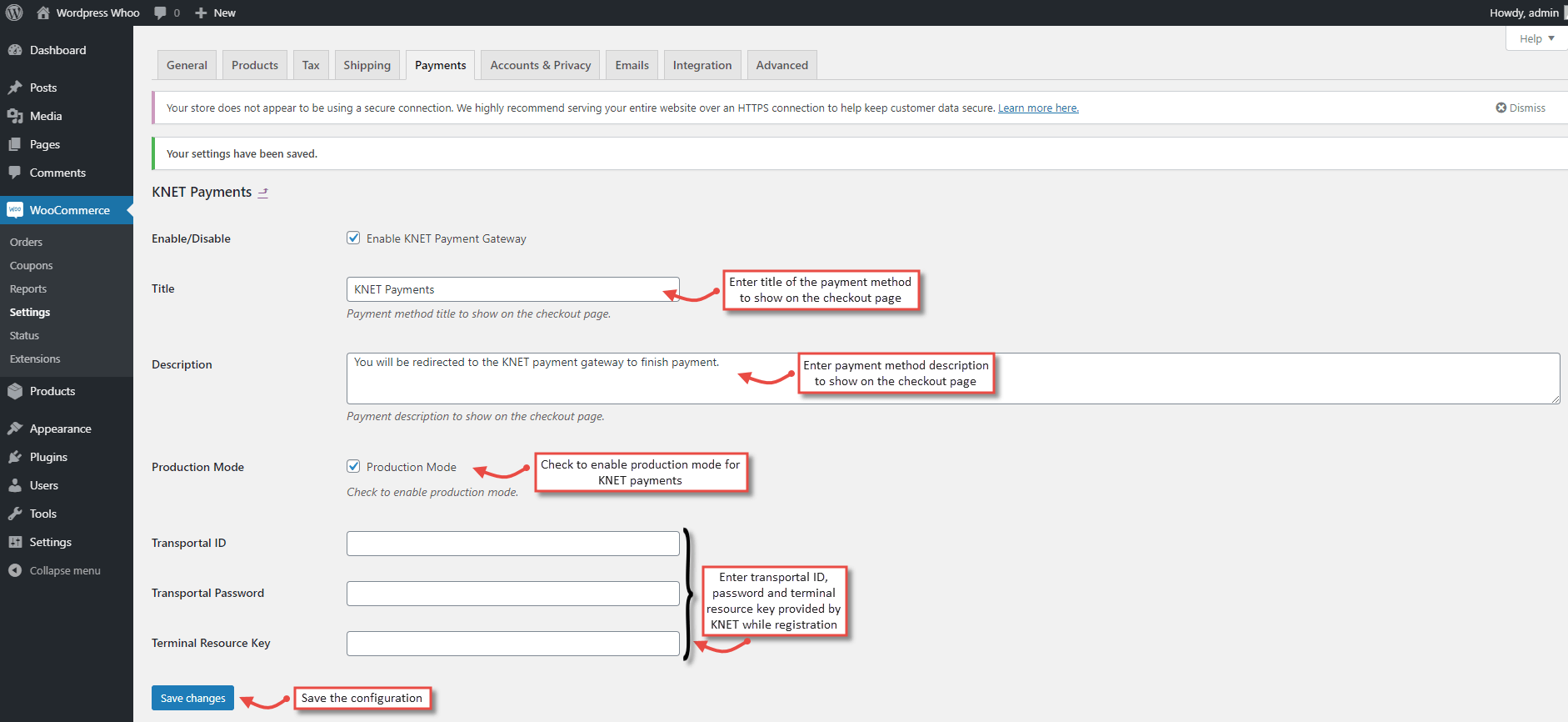Open the Learn more here link
This screenshot has width=1568, height=722.
[x=1038, y=108]
